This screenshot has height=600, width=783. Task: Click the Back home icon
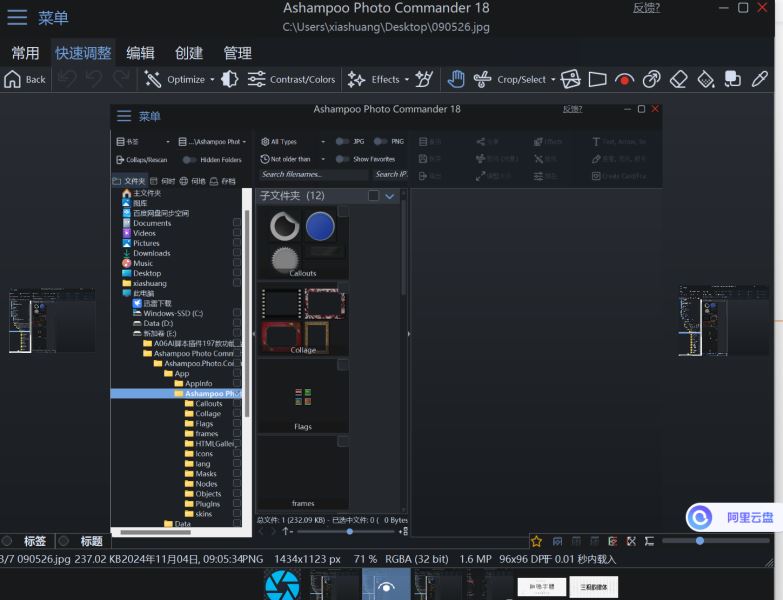13,79
